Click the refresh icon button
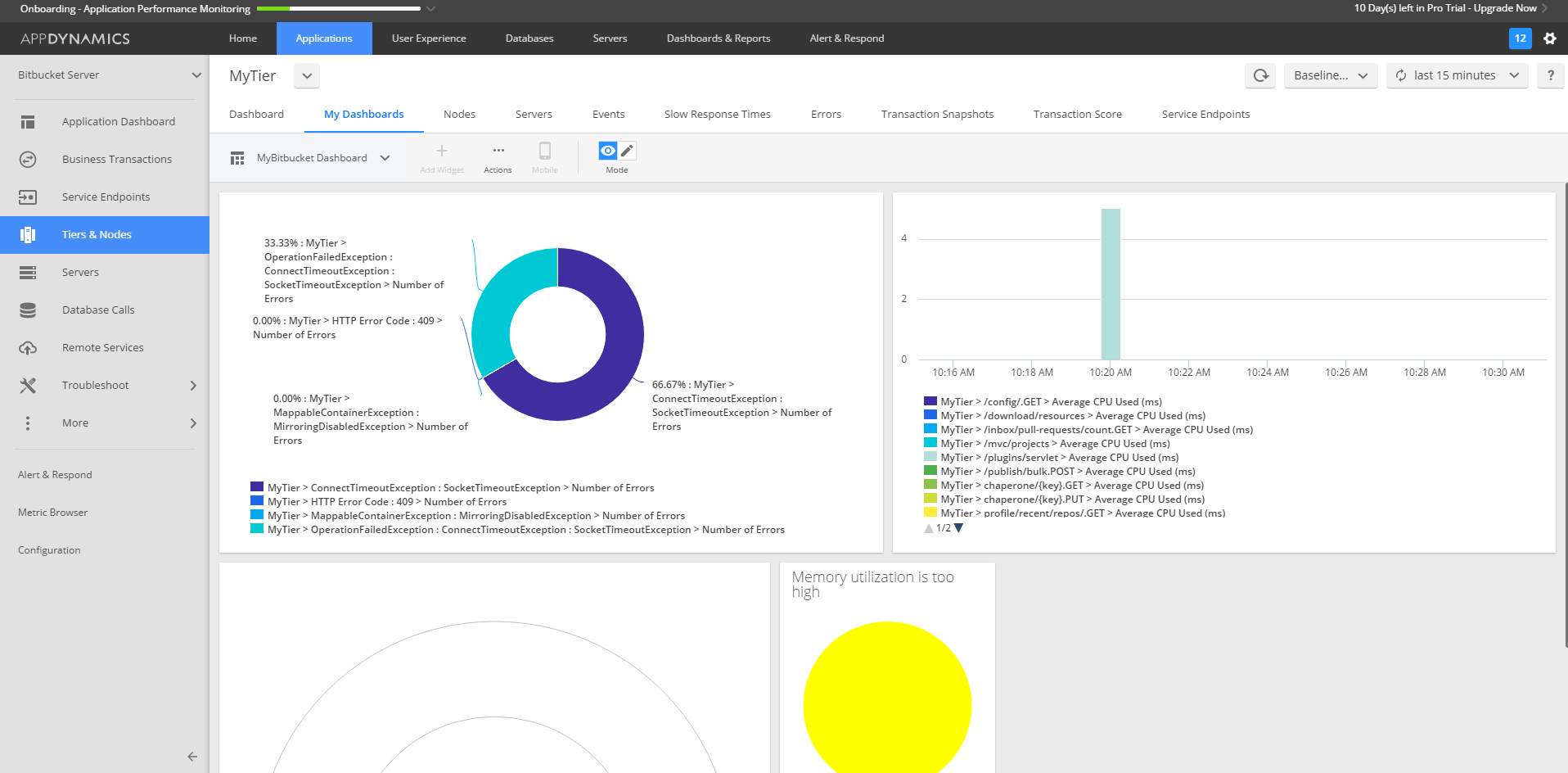The width and height of the screenshot is (1568, 773). pos(1260,75)
